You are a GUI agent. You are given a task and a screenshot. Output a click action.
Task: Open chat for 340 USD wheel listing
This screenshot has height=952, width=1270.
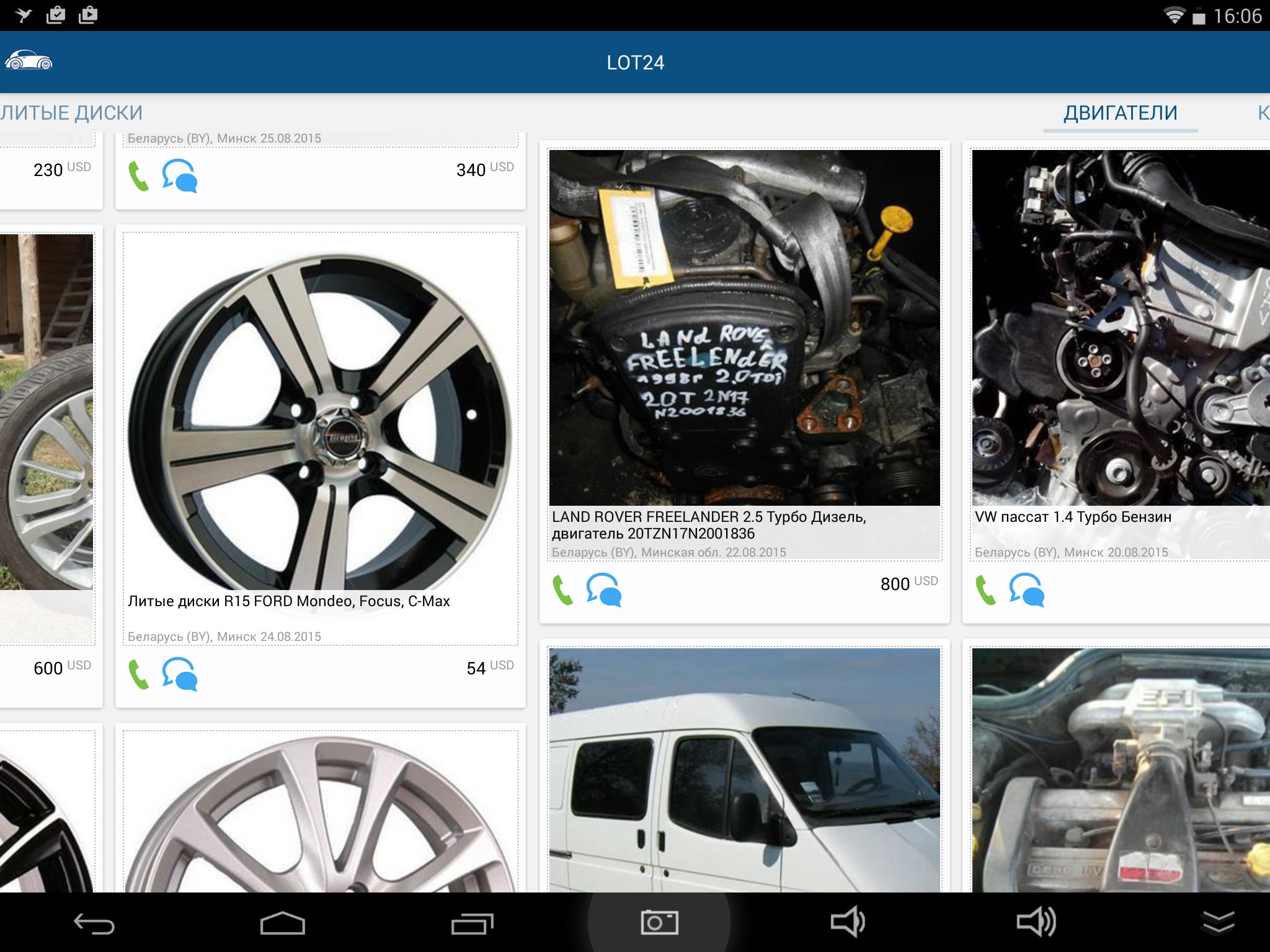tap(180, 176)
